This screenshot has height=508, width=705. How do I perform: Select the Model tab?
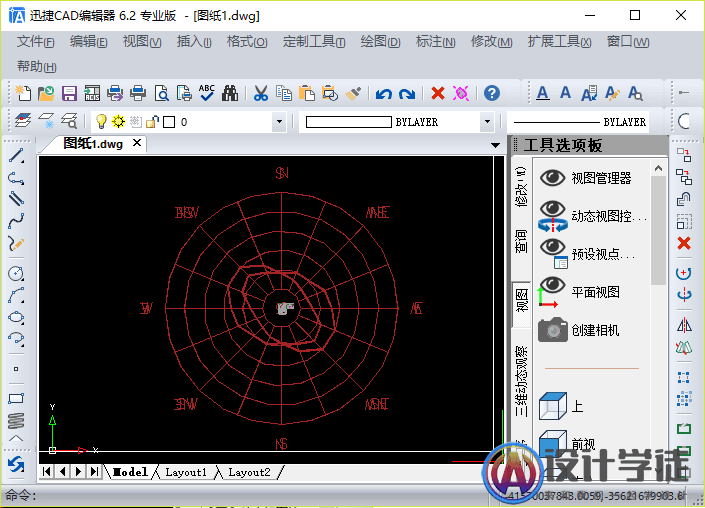point(130,472)
